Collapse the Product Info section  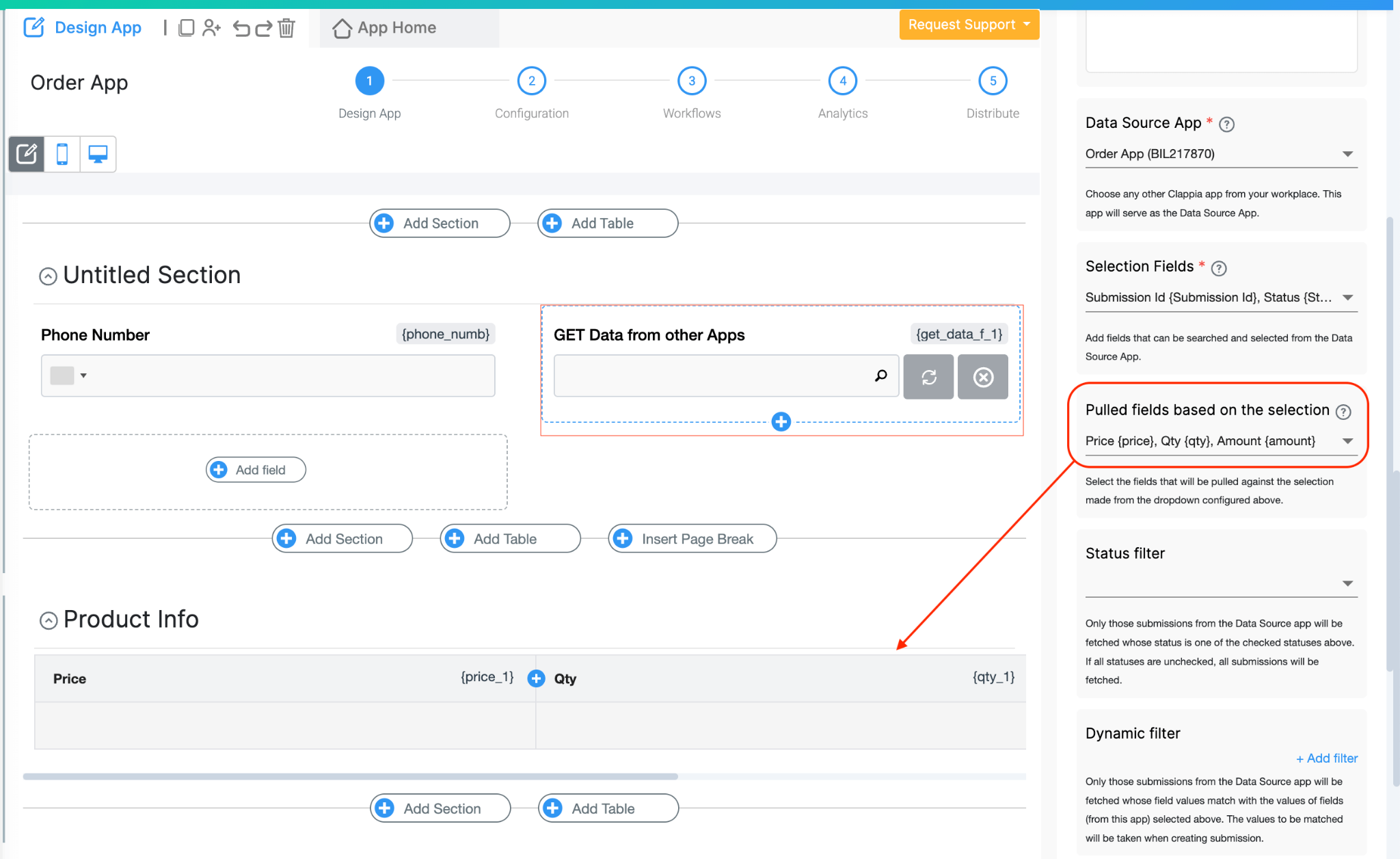pyautogui.click(x=48, y=620)
